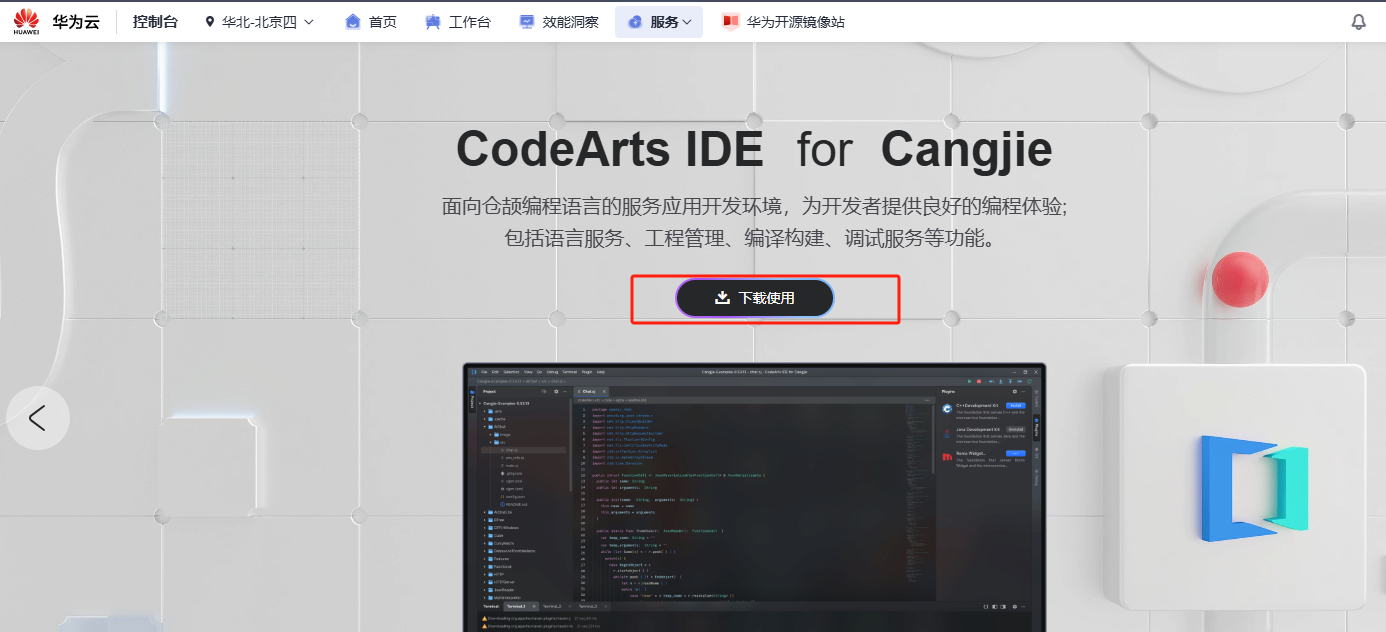Expand the 服务 services dropdown
The image size is (1386, 632).
pyautogui.click(x=659, y=22)
